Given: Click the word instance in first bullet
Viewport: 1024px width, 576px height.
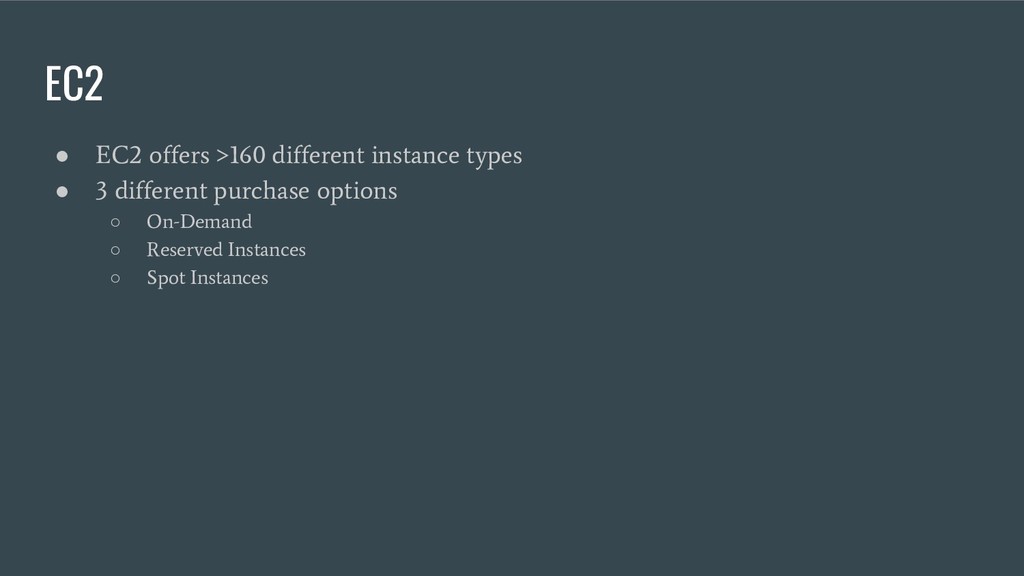Looking at the screenshot, I should pyautogui.click(x=415, y=155).
